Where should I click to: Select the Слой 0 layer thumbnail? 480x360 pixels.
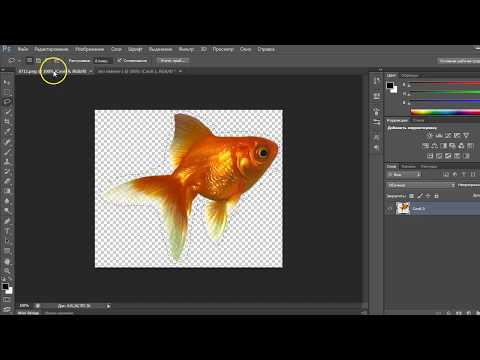[403, 209]
